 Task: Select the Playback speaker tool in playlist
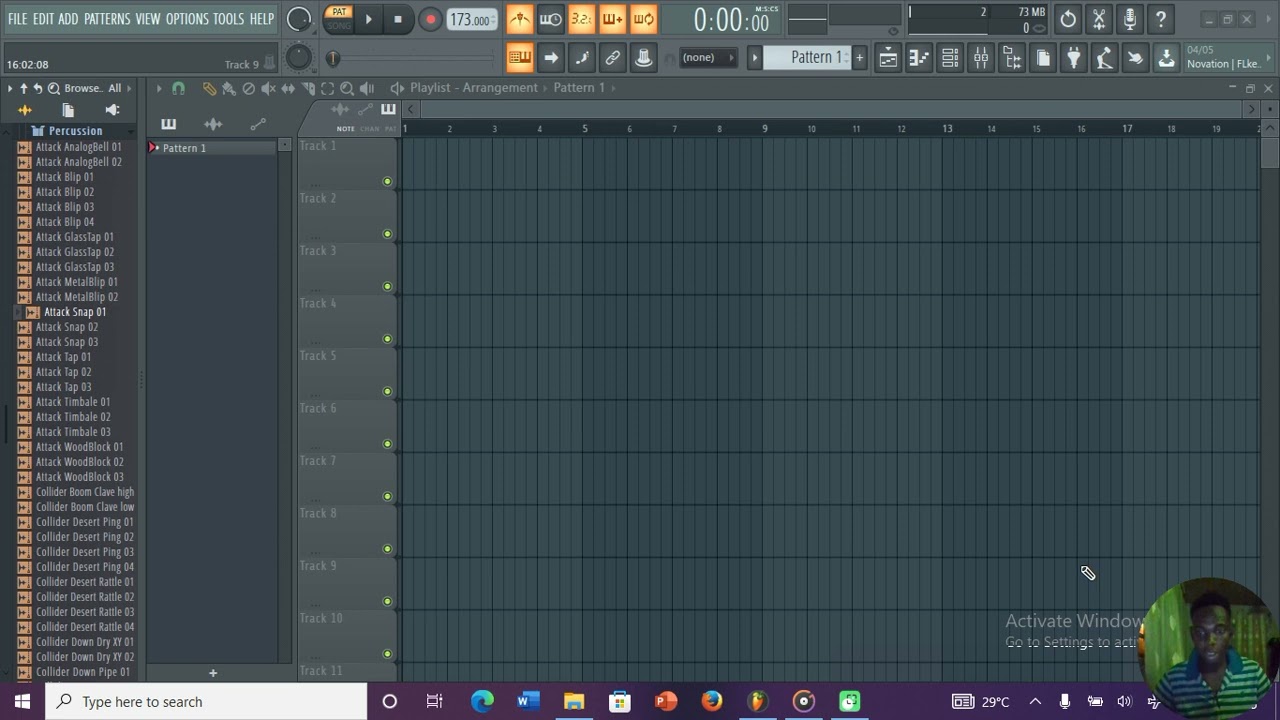coord(367,88)
